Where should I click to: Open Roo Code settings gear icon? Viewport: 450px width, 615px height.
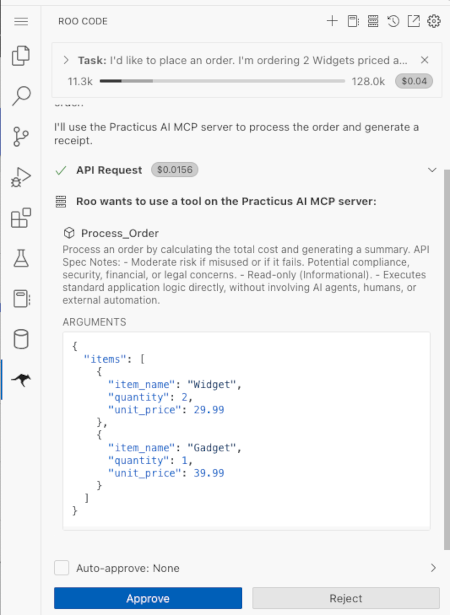click(x=434, y=21)
